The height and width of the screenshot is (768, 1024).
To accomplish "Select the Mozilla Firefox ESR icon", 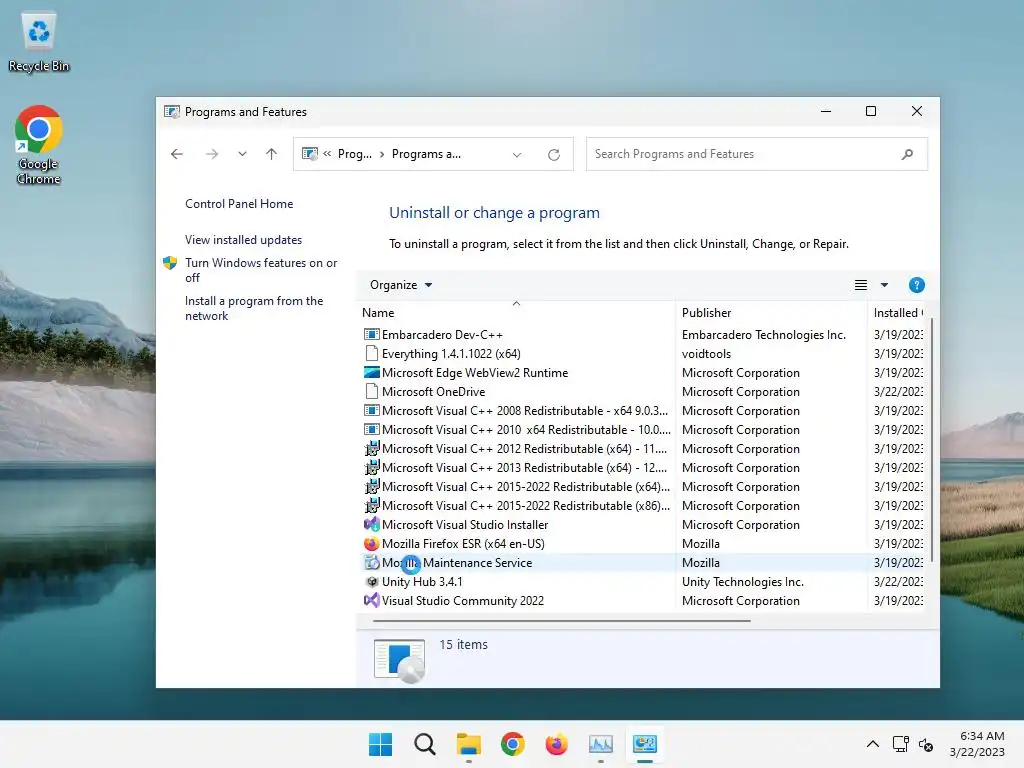I will click(372, 543).
